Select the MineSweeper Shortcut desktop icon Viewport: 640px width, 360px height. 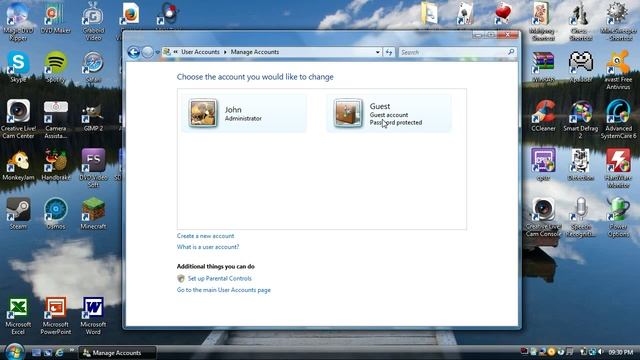[618, 21]
